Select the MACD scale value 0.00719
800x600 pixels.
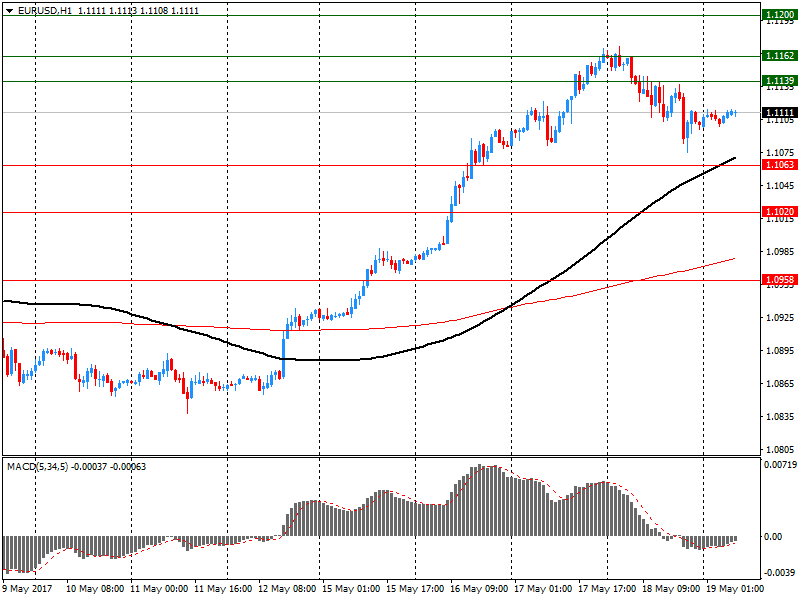point(780,465)
